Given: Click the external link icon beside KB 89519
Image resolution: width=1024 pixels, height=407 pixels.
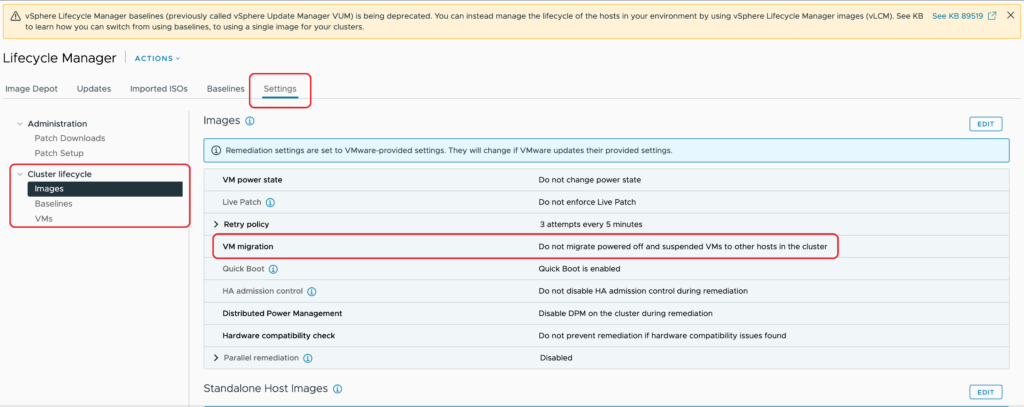Looking at the screenshot, I should [992, 16].
